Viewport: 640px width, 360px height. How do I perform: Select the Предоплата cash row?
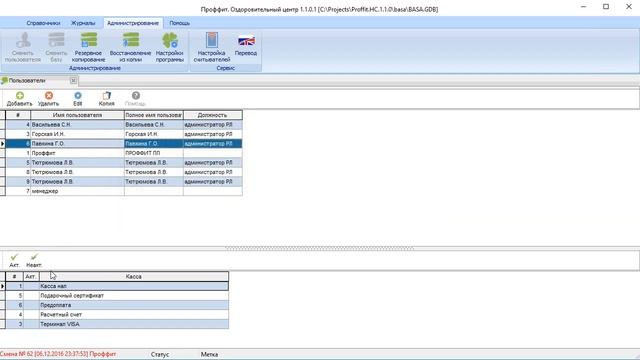117,305
